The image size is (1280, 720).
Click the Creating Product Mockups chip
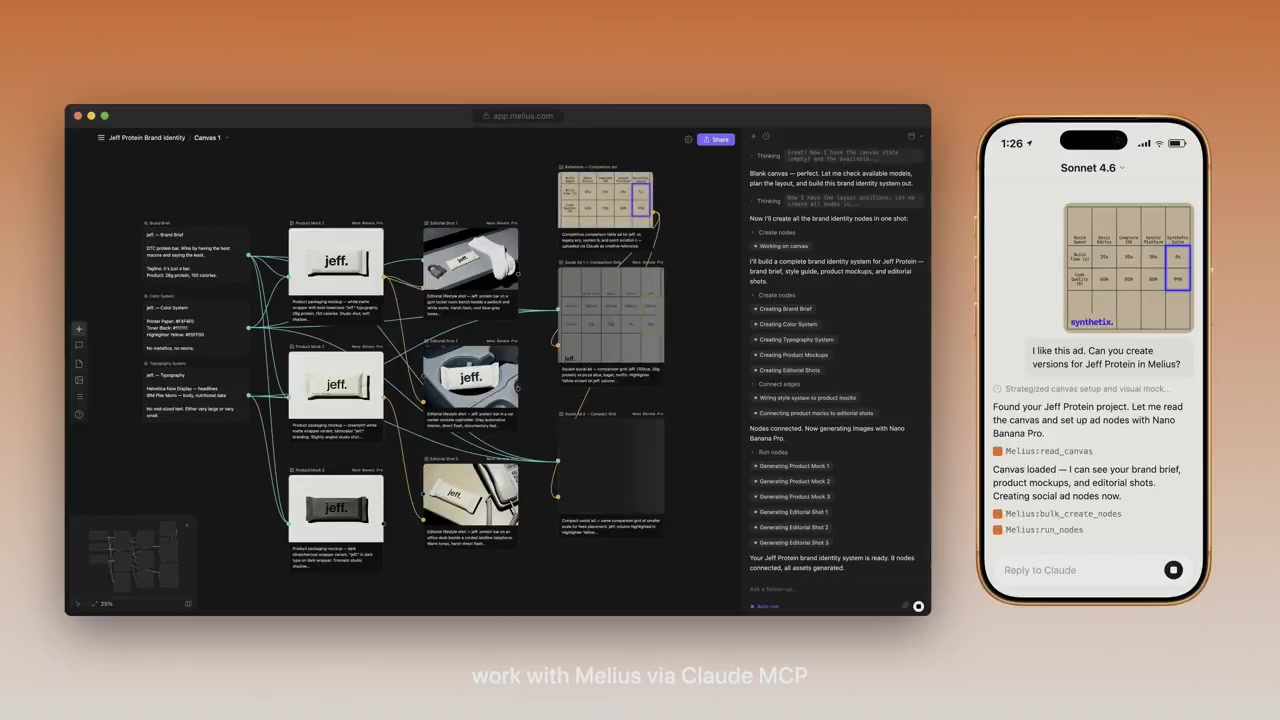(x=791, y=355)
